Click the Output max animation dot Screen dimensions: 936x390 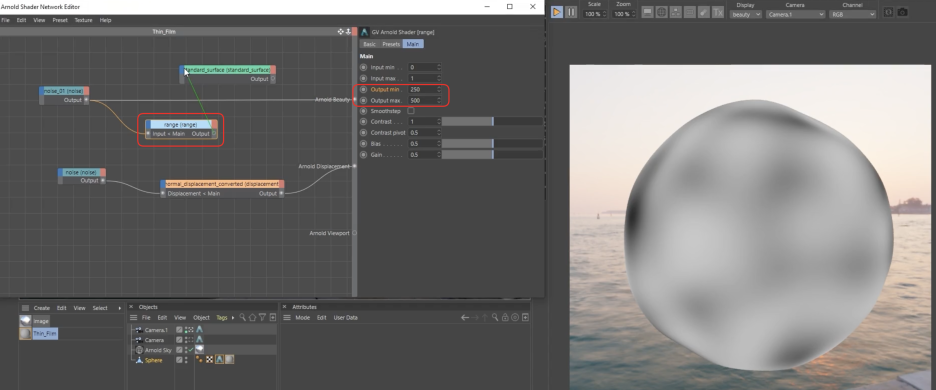(364, 100)
